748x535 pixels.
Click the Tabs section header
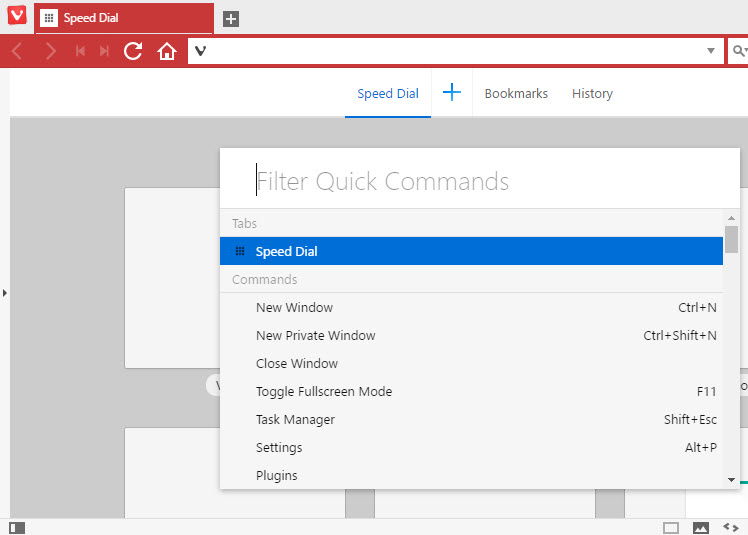[x=244, y=223]
